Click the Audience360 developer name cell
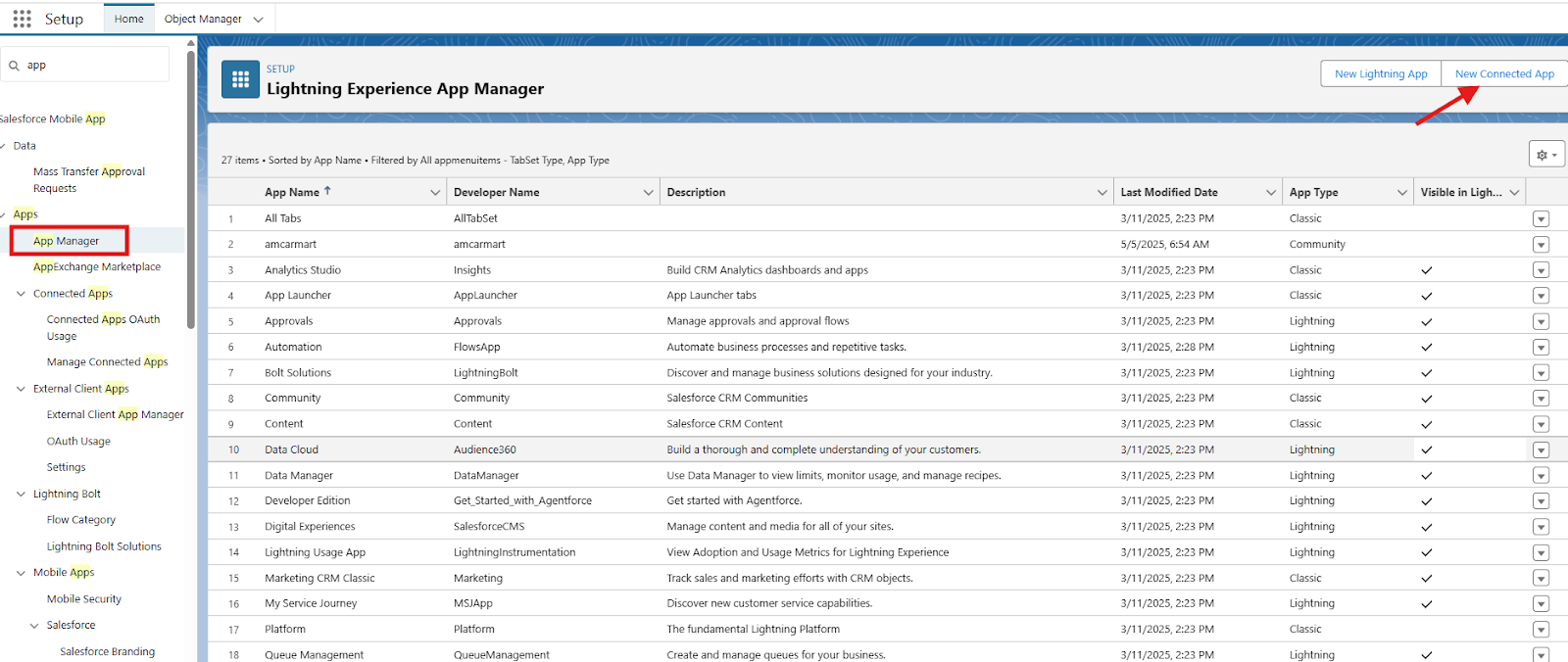 point(484,450)
